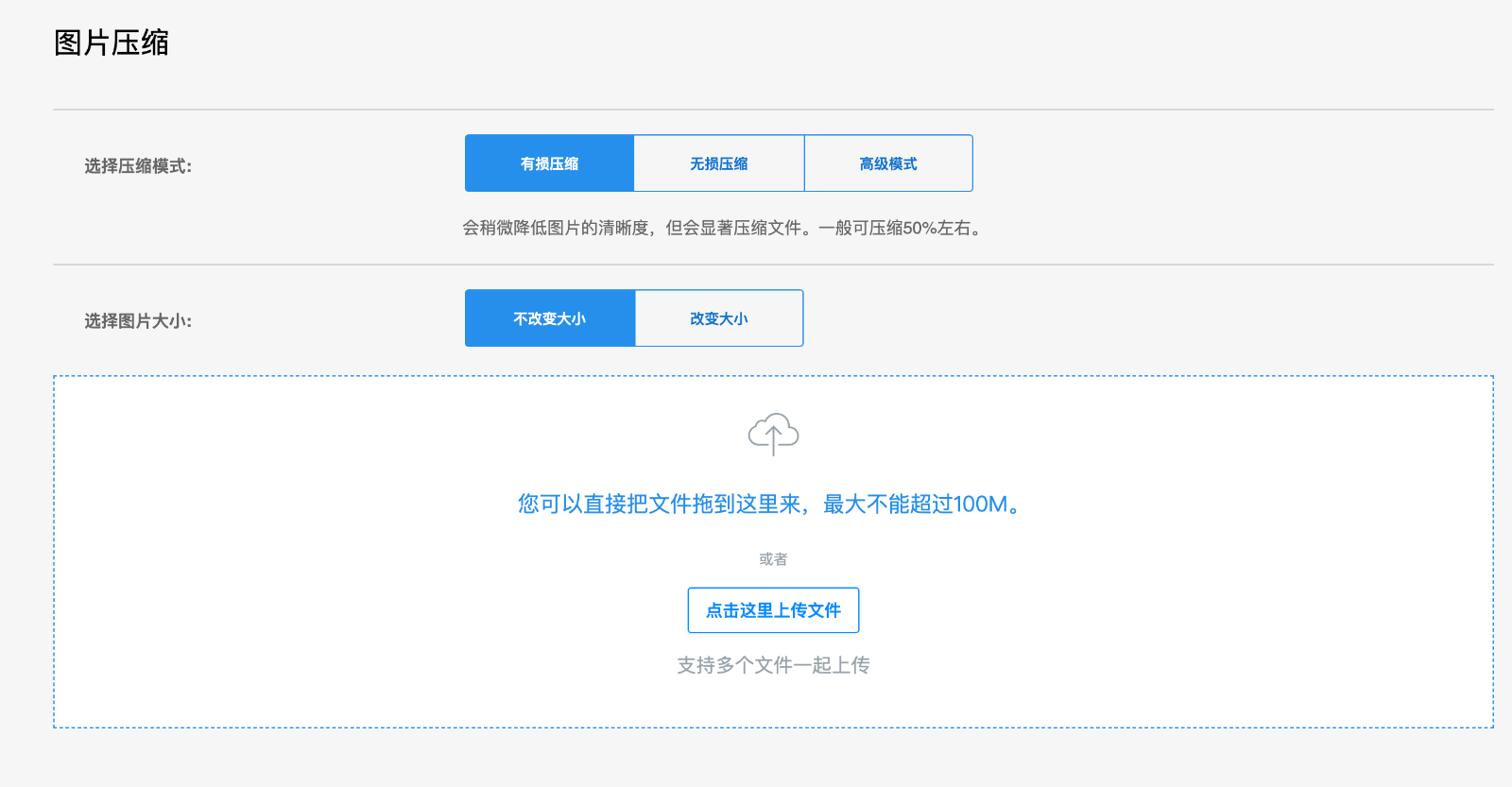Click the 支持多个文件一起上传 hint text
1512x787 pixels.
point(773,665)
